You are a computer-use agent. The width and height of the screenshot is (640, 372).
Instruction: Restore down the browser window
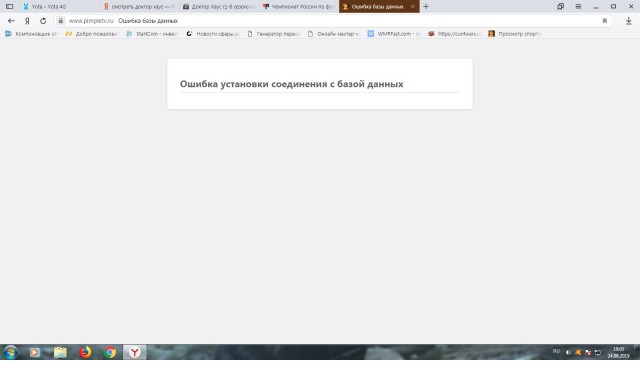tap(613, 7)
